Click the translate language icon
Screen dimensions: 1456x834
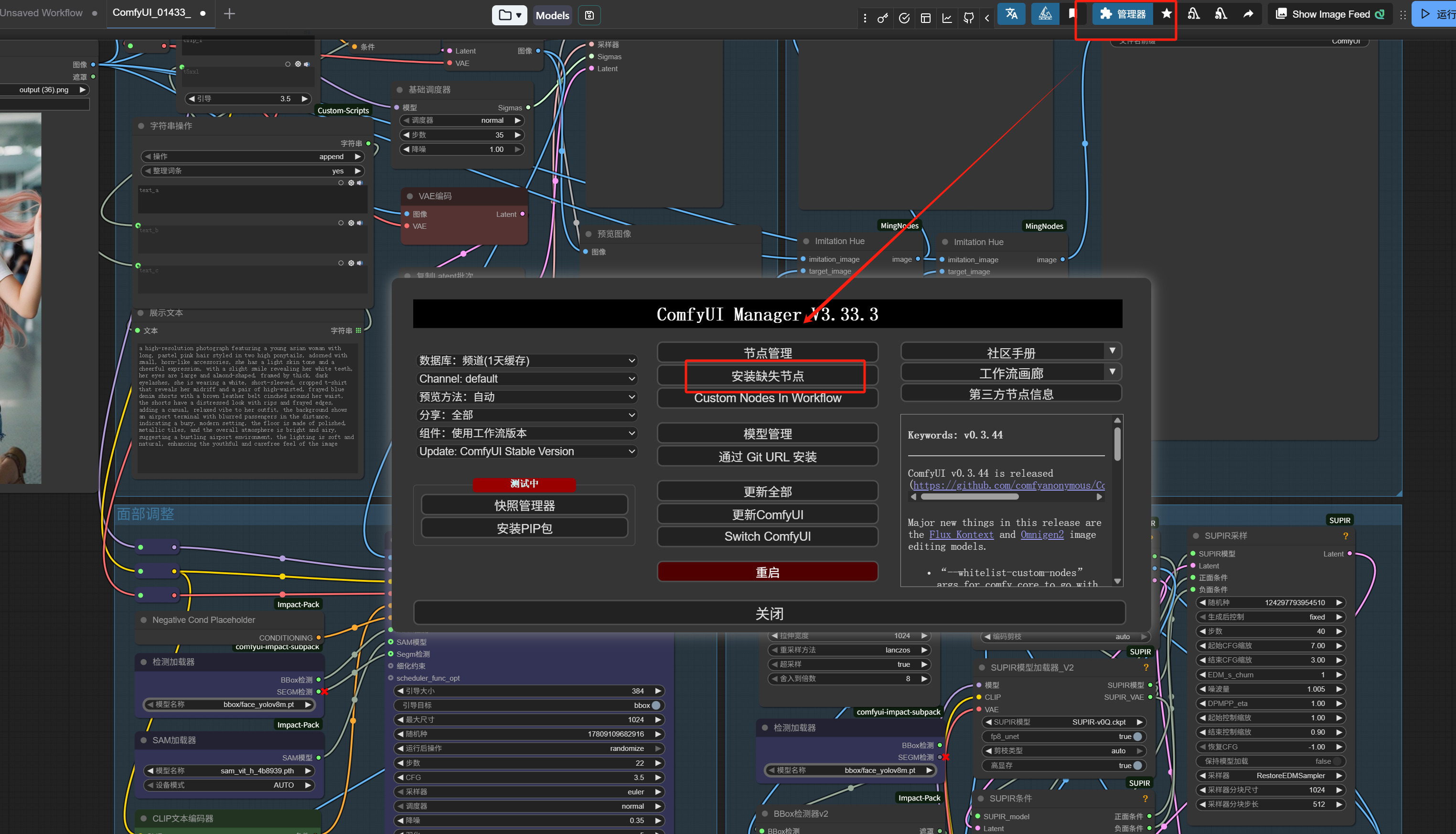[x=1011, y=14]
